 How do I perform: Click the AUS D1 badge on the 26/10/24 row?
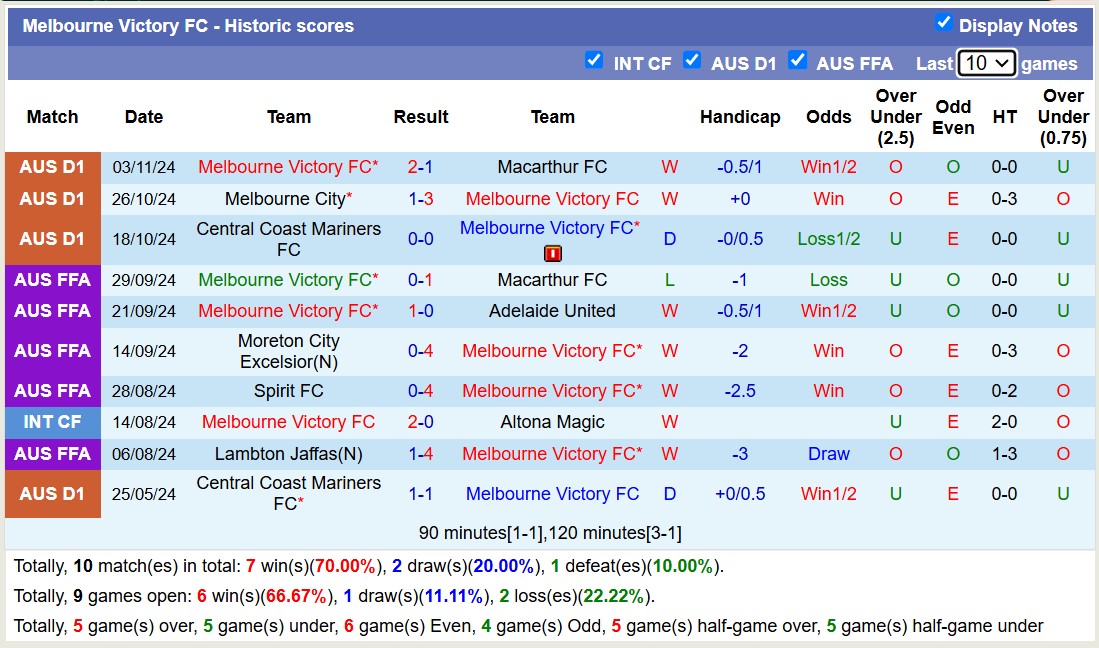tap(52, 198)
